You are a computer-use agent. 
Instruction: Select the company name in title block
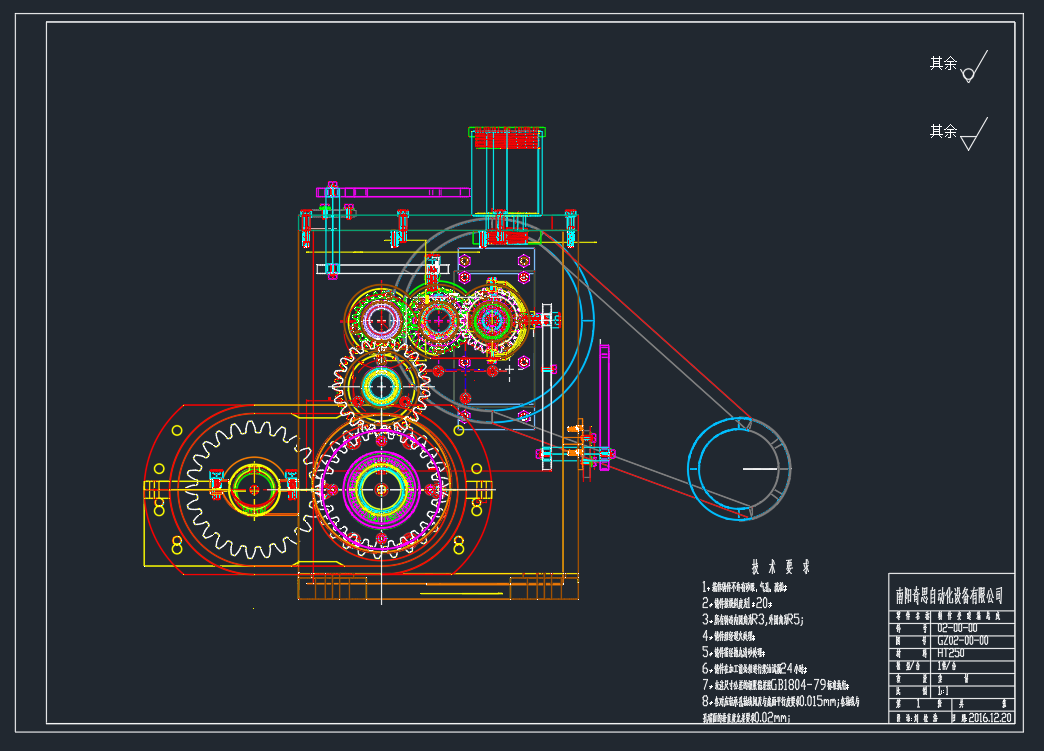tap(950, 595)
